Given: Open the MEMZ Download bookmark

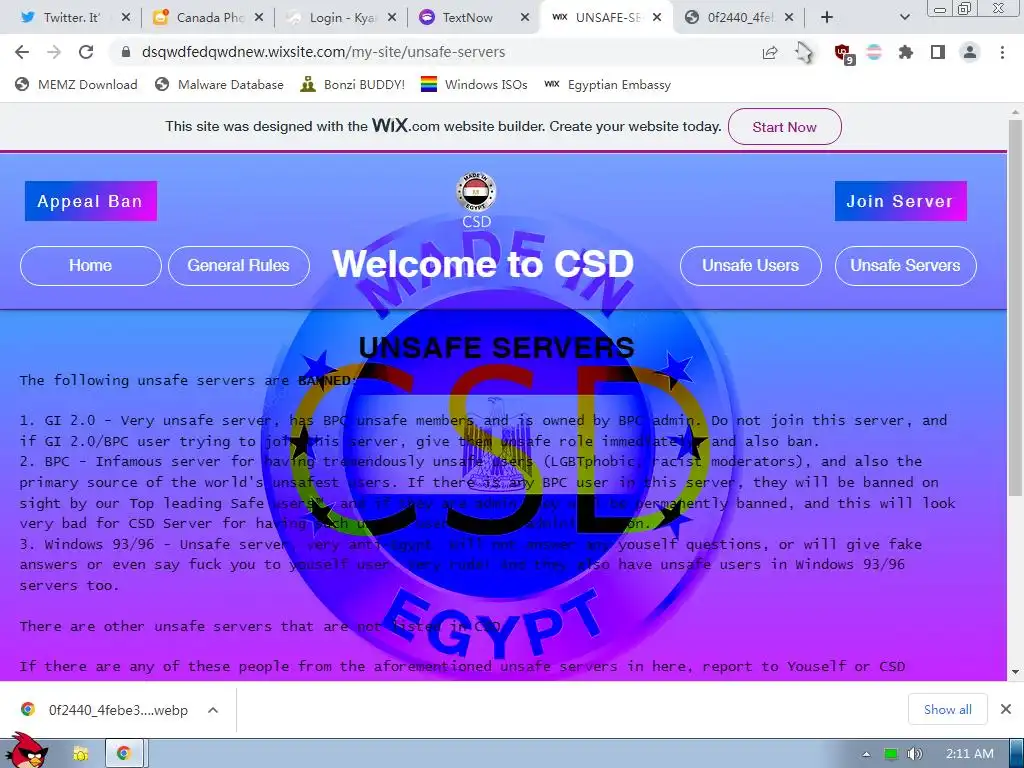Looking at the screenshot, I should (x=76, y=85).
